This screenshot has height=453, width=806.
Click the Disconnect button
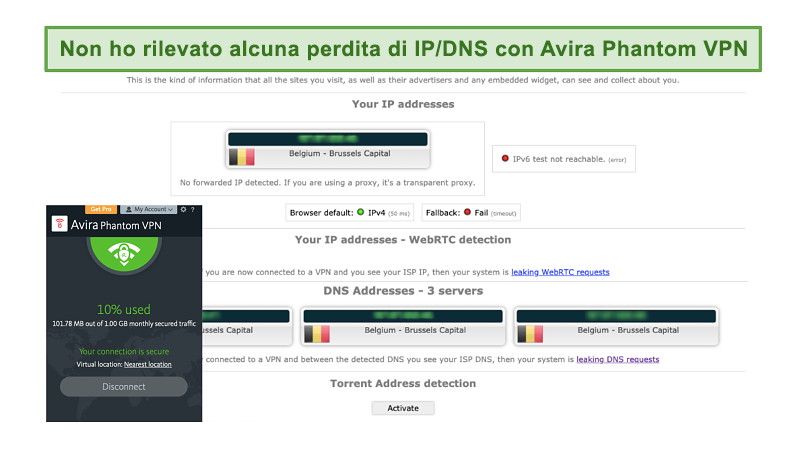tap(124, 387)
